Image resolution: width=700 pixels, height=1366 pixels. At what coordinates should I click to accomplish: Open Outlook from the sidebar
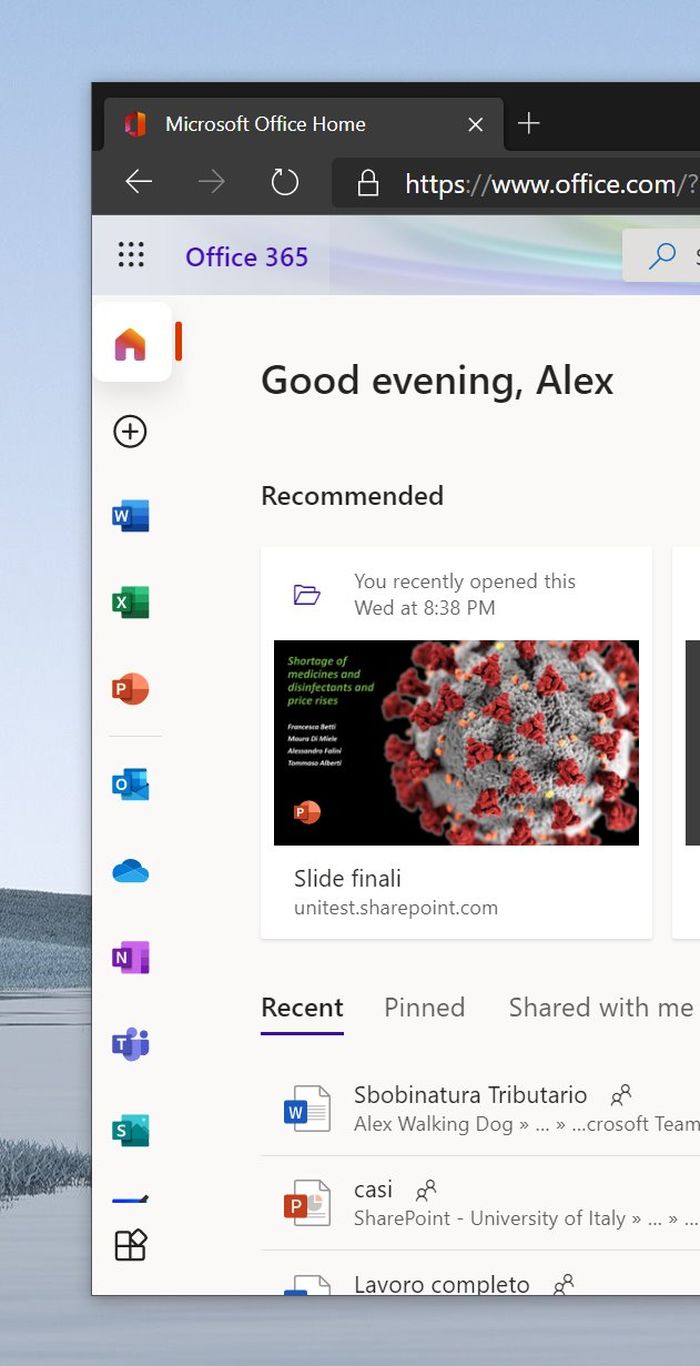coord(131,784)
